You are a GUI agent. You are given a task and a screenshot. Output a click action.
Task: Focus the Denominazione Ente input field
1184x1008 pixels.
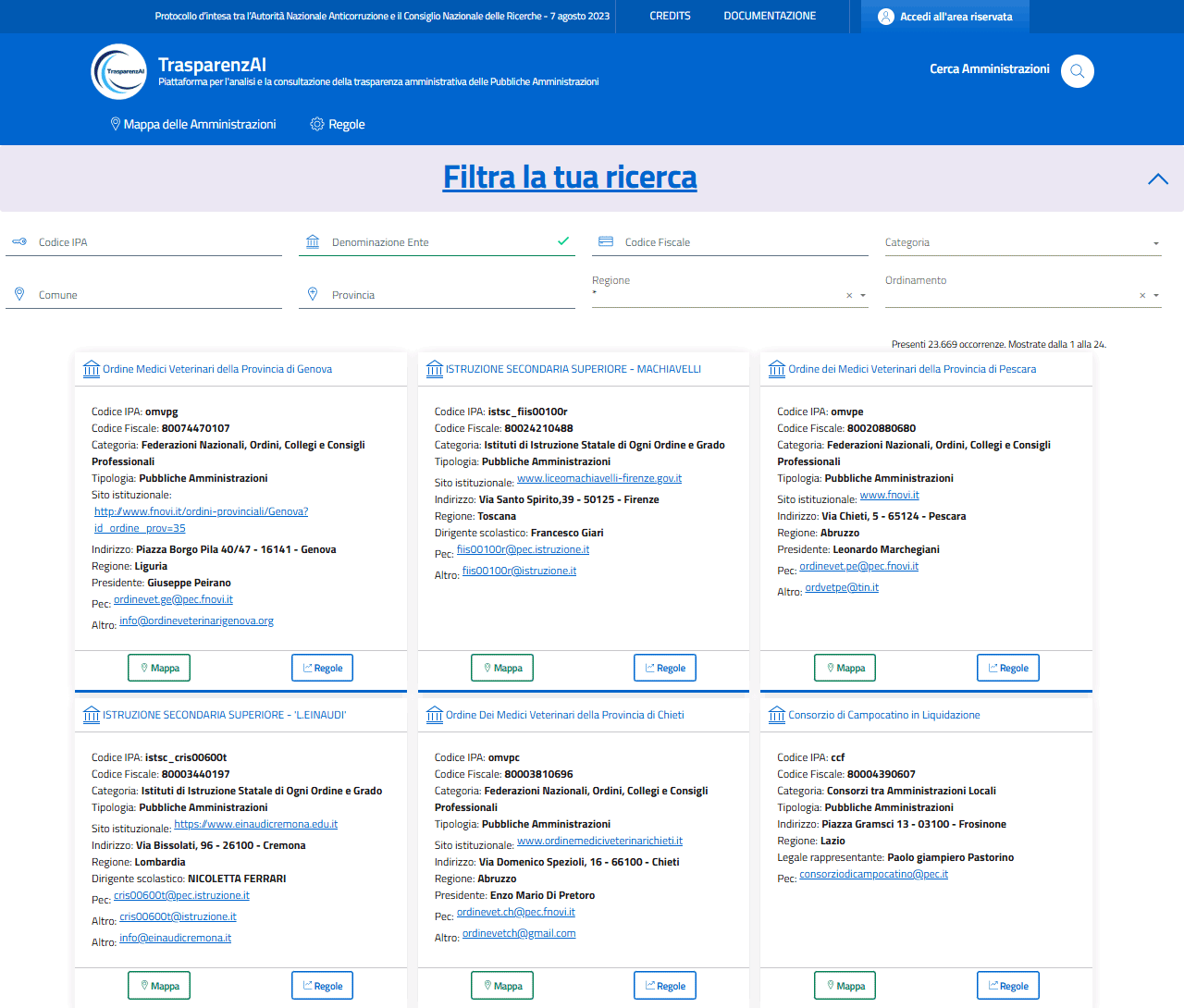click(x=437, y=242)
